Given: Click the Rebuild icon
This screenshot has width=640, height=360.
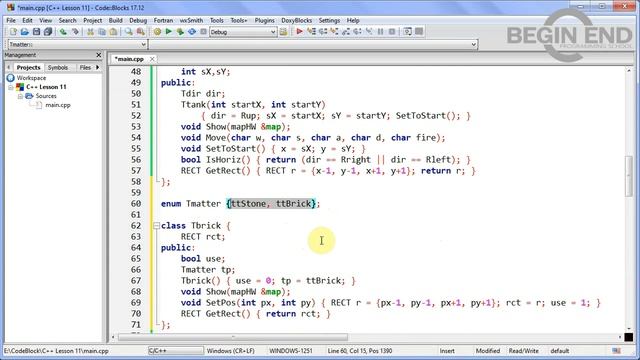Looking at the screenshot, I should pos(192,32).
